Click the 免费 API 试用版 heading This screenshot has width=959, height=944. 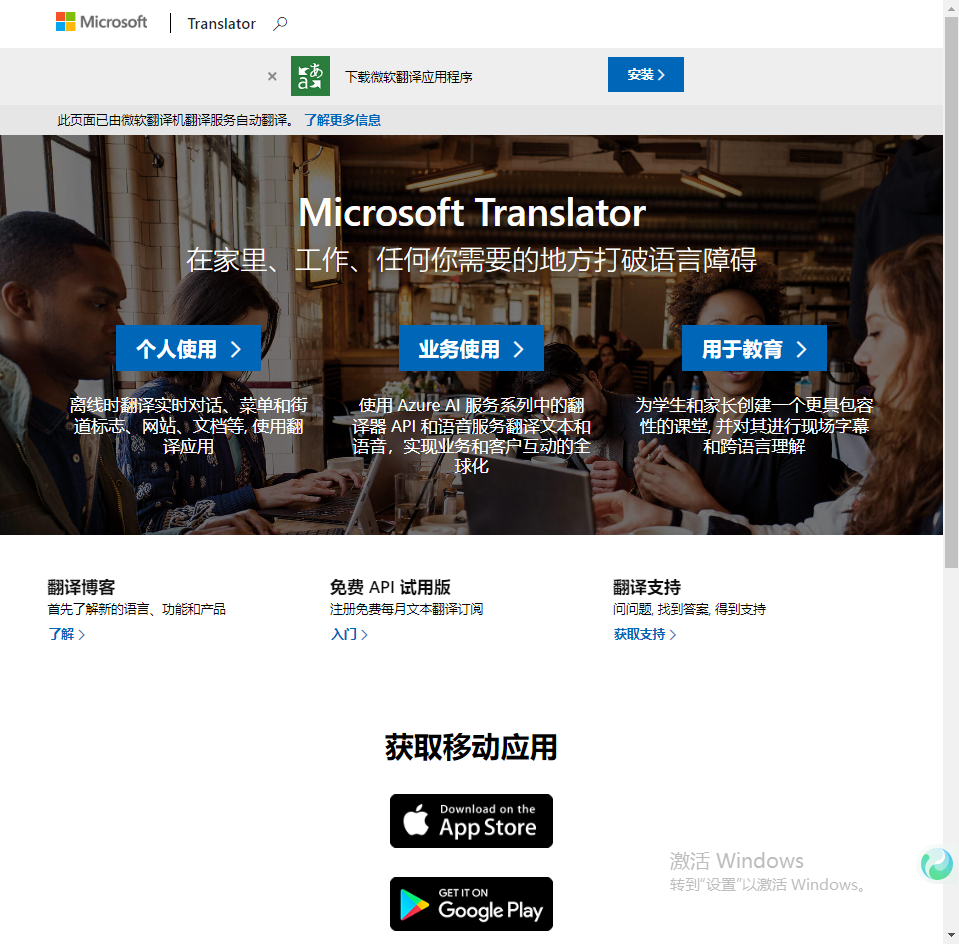pos(390,587)
